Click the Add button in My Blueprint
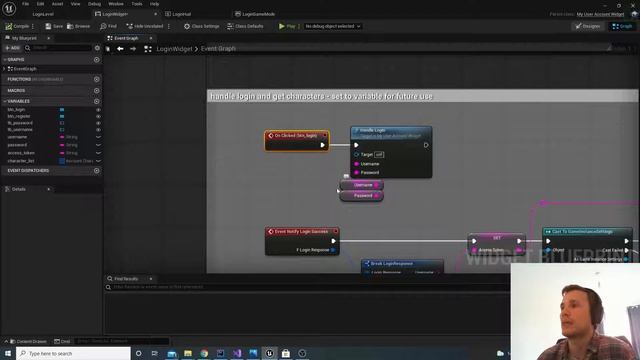 [x=12, y=48]
